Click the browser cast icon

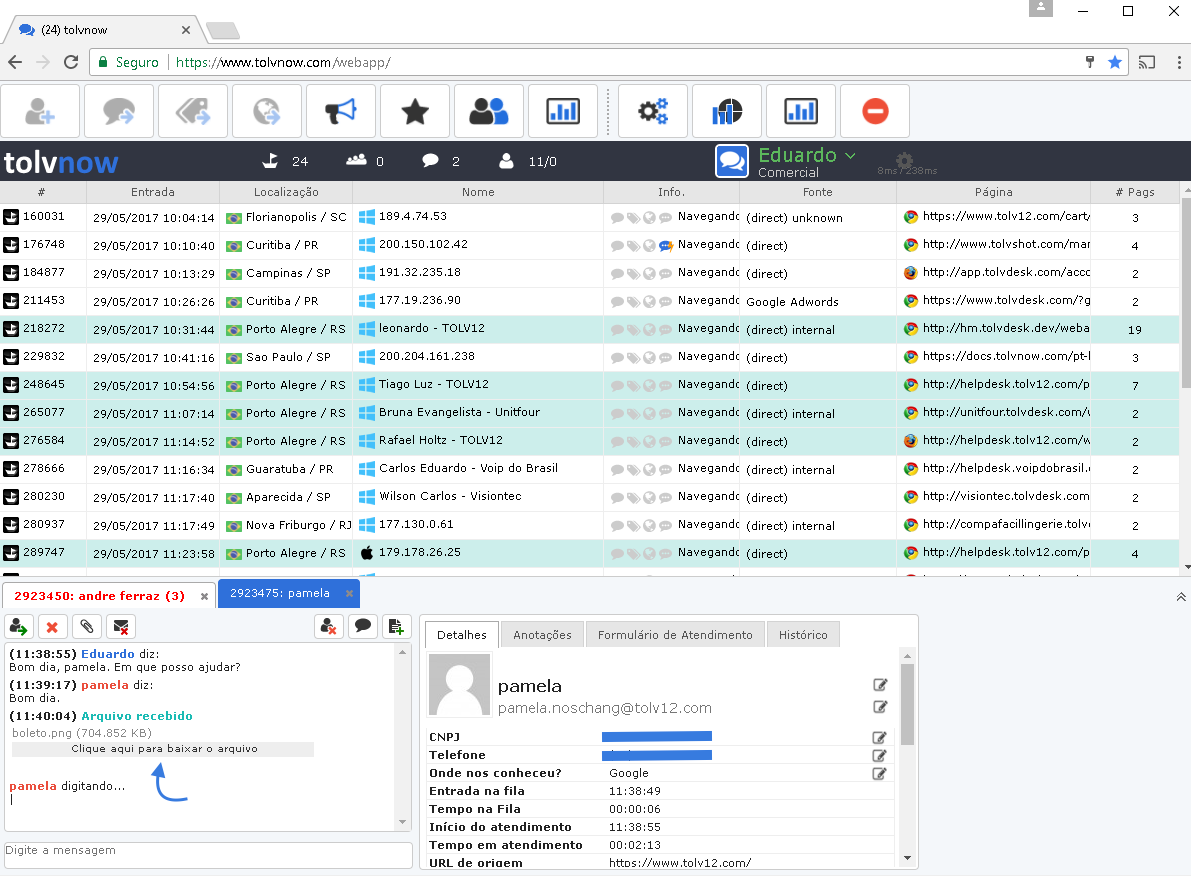(1147, 62)
